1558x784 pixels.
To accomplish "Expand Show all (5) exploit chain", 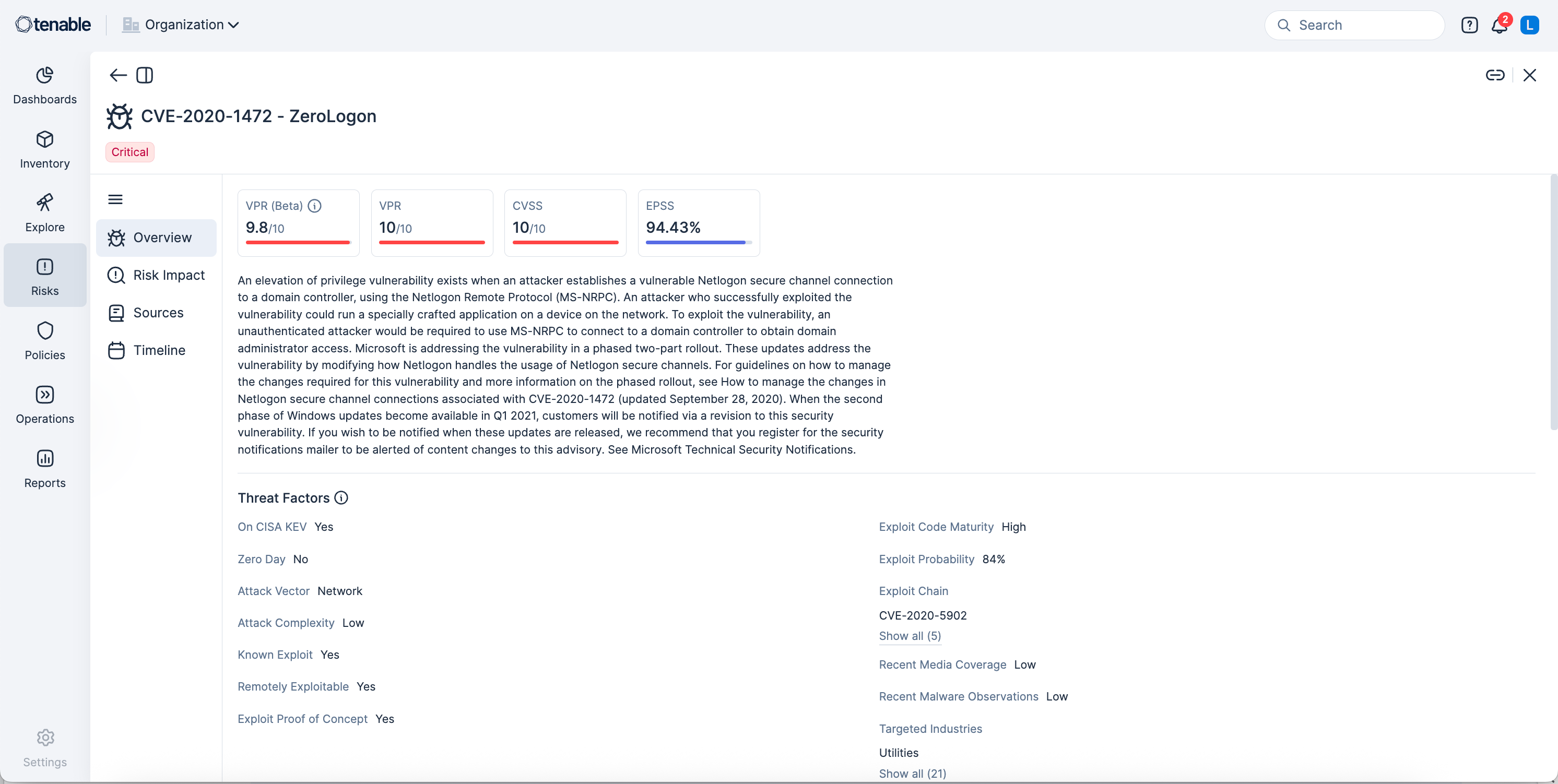I will point(910,636).
